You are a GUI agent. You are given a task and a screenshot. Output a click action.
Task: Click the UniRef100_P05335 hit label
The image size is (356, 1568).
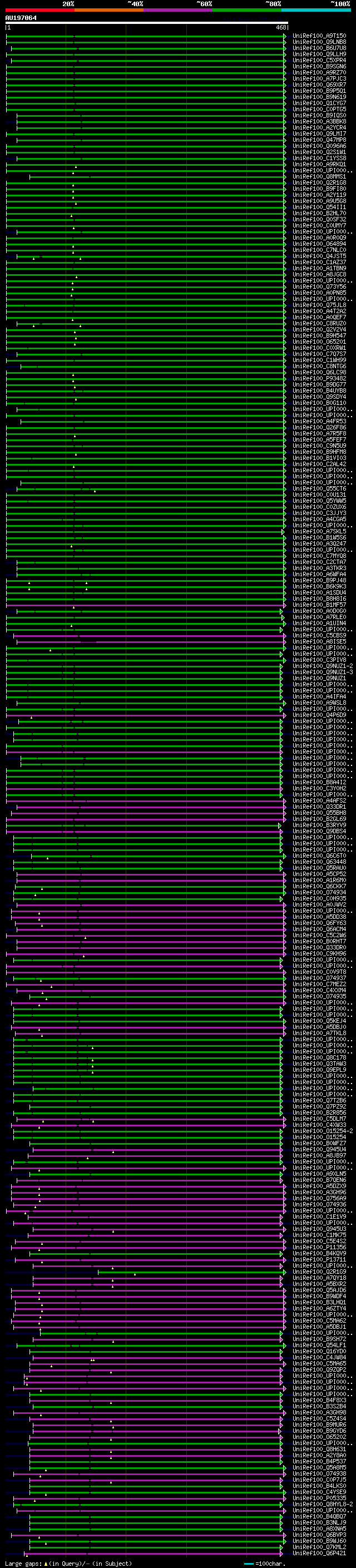coord(319,1498)
